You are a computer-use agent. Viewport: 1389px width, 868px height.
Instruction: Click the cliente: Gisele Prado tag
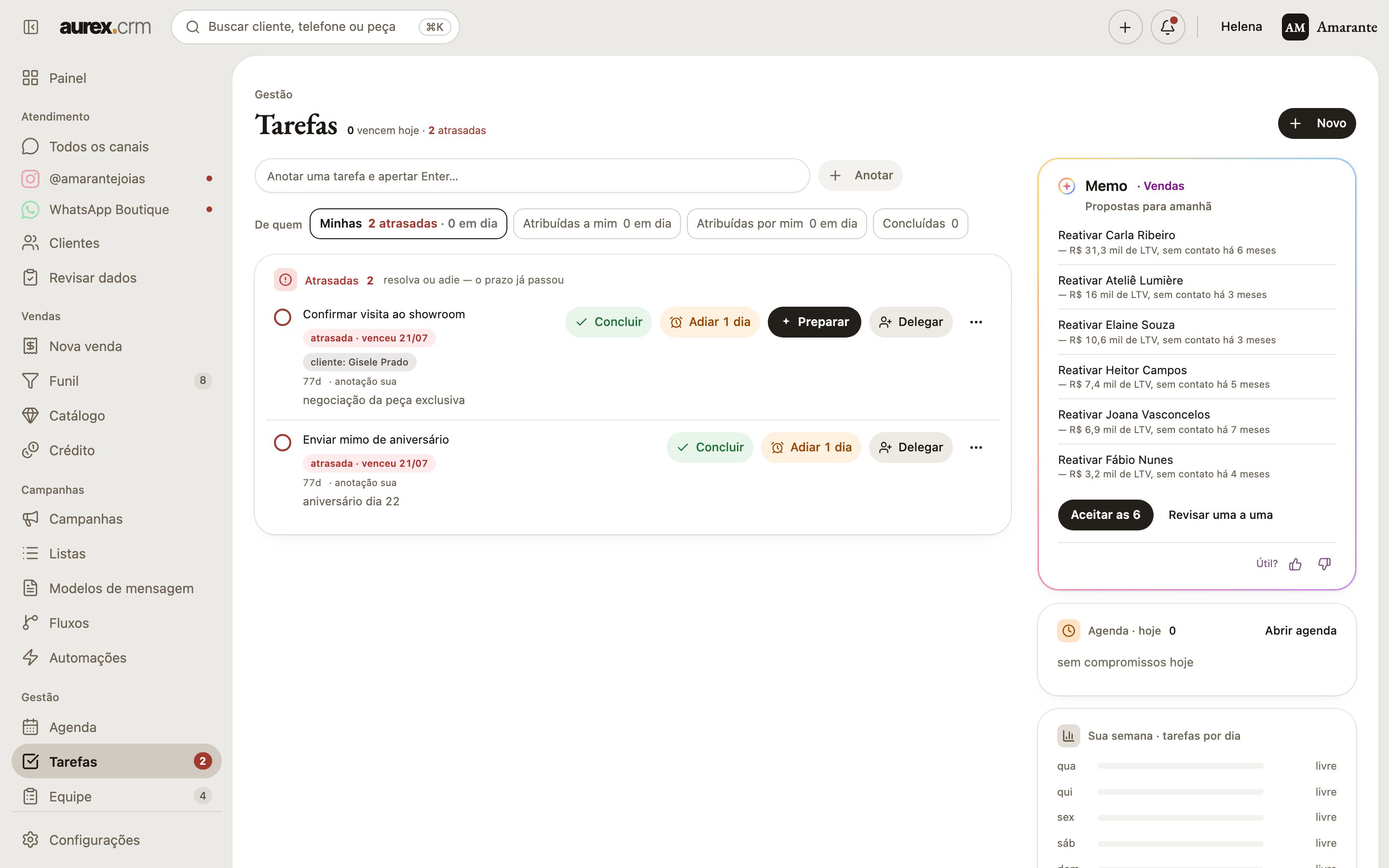point(359,362)
